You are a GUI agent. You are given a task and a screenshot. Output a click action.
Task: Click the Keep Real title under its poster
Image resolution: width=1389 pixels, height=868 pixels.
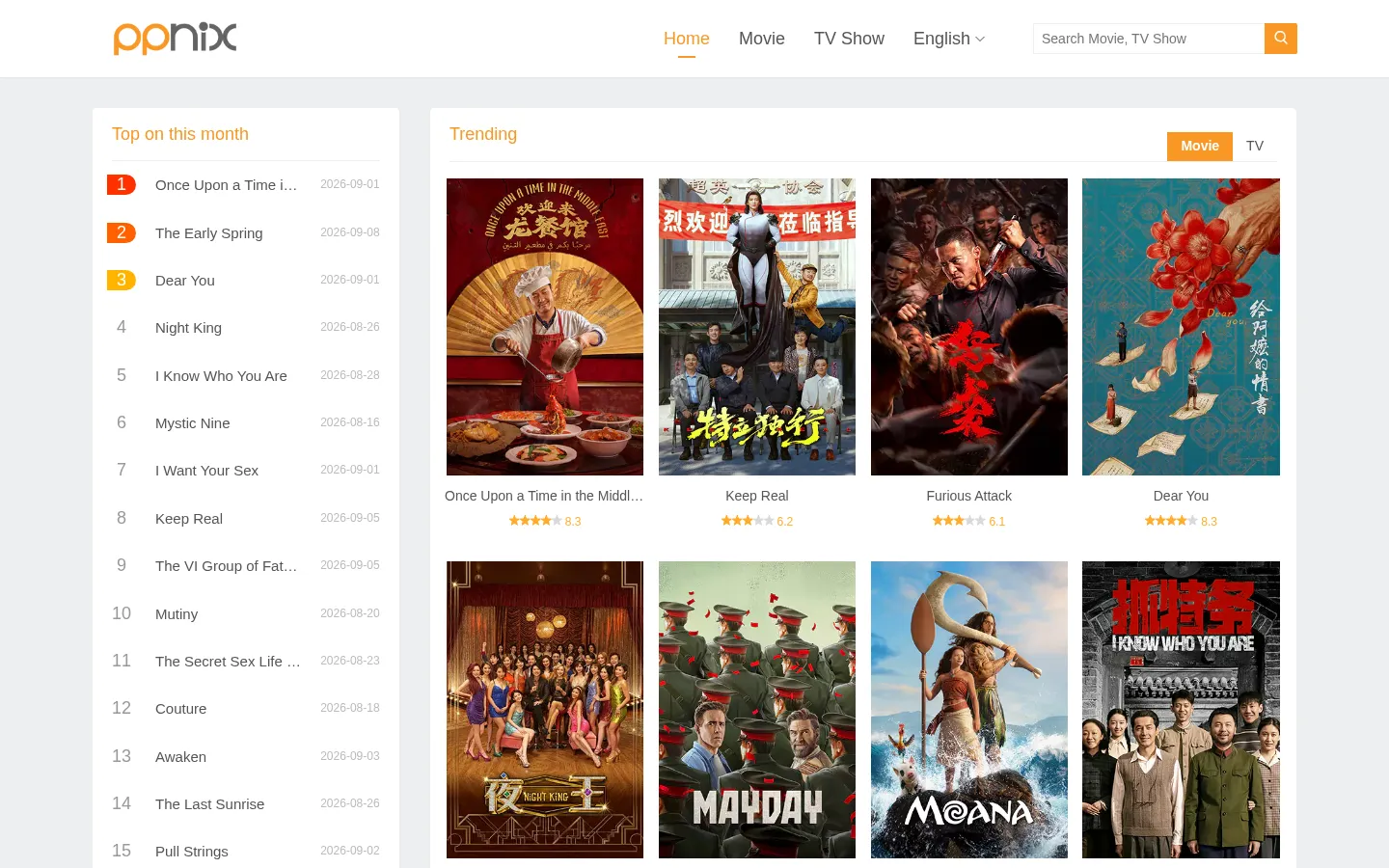(757, 496)
